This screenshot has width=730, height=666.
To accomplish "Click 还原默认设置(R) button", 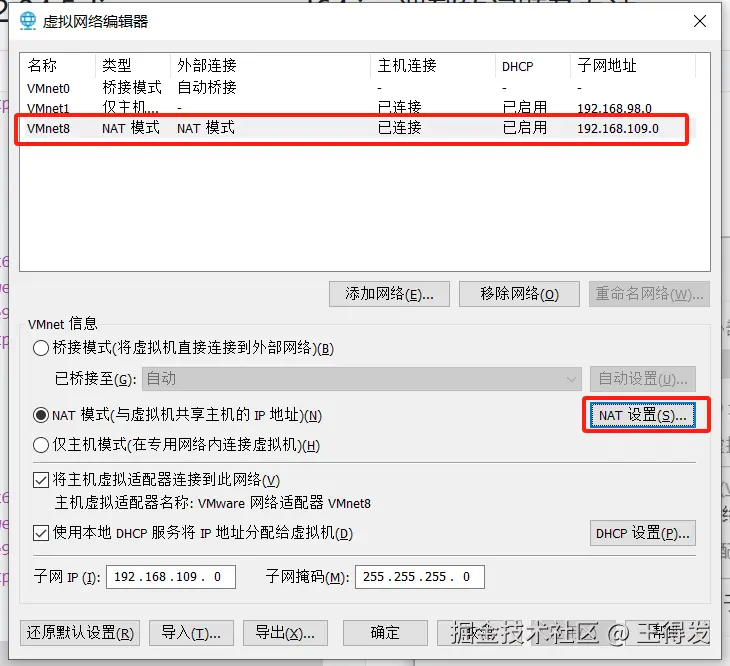I will point(80,633).
